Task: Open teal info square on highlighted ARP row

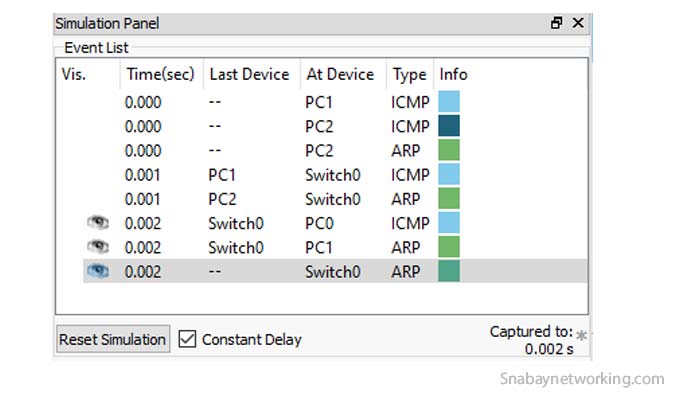Action: (449, 270)
